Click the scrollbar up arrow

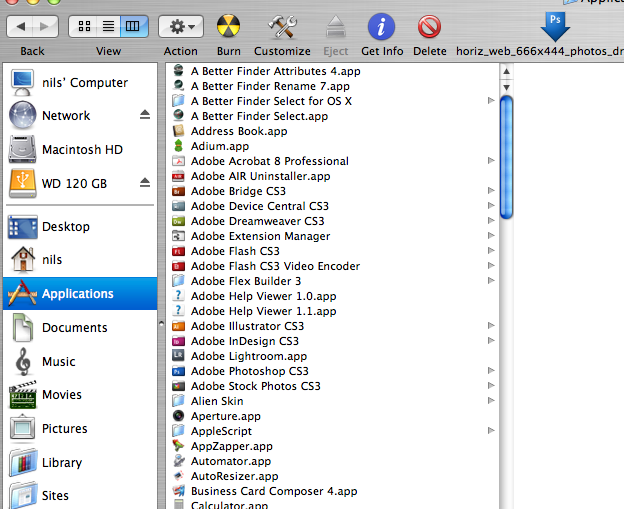pyautogui.click(x=506, y=72)
